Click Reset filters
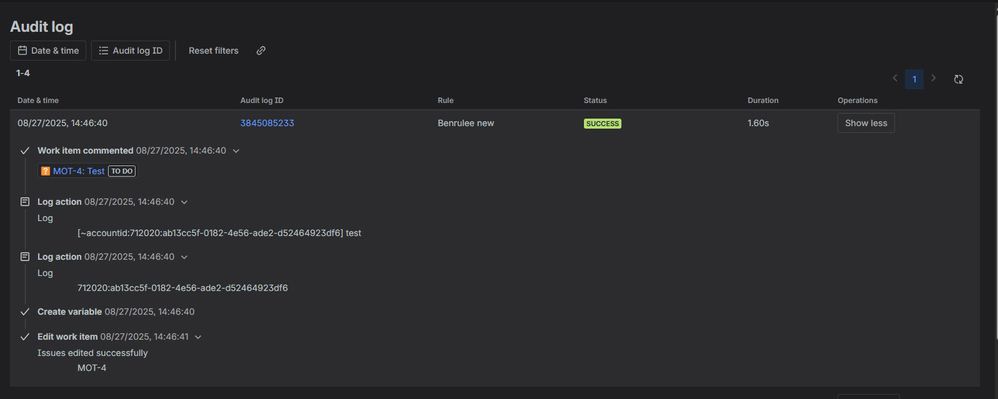The width and height of the screenshot is (998, 399). 213,50
